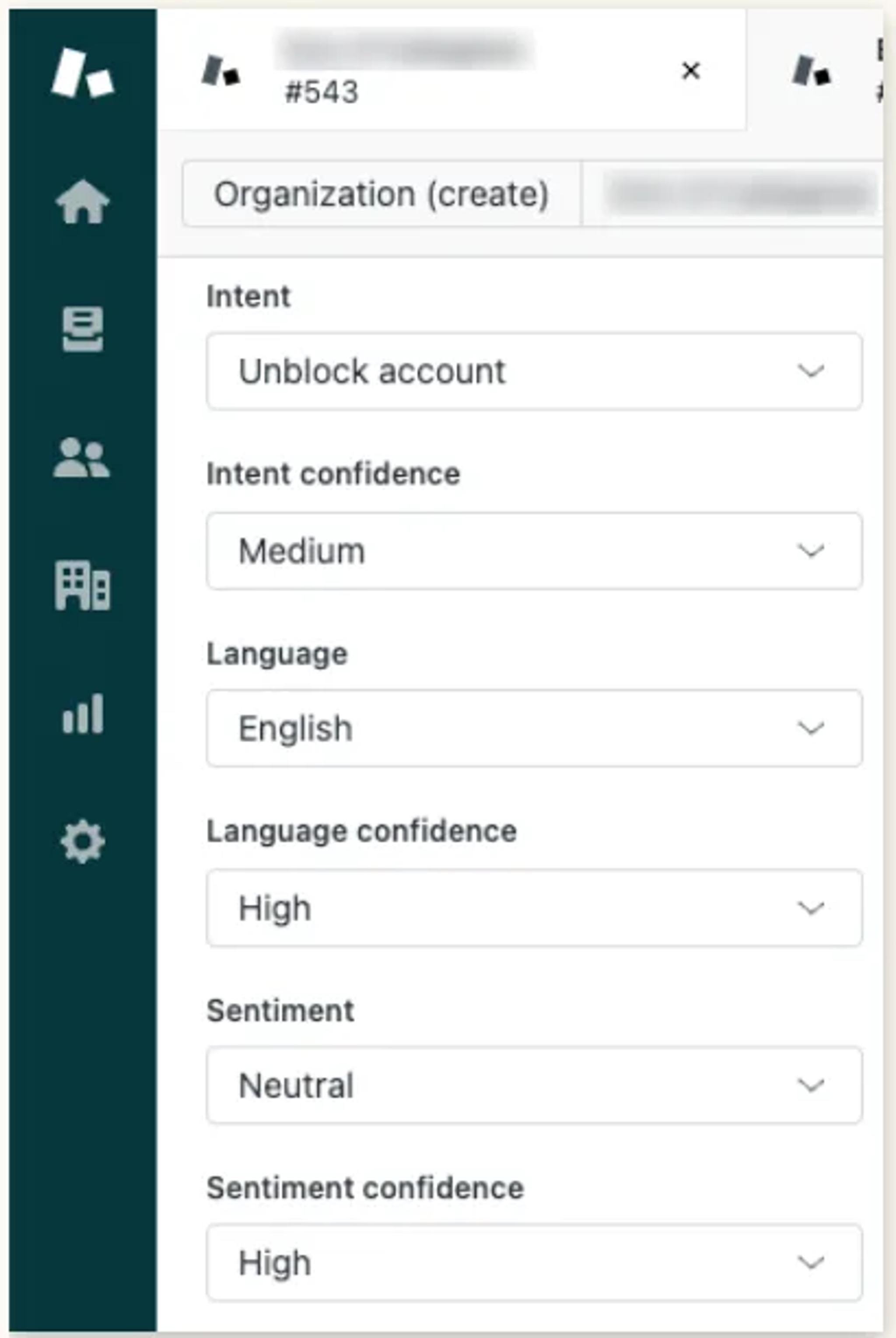Close ticket #543 tab
Viewport: 896px width, 1338px height.
(691, 71)
